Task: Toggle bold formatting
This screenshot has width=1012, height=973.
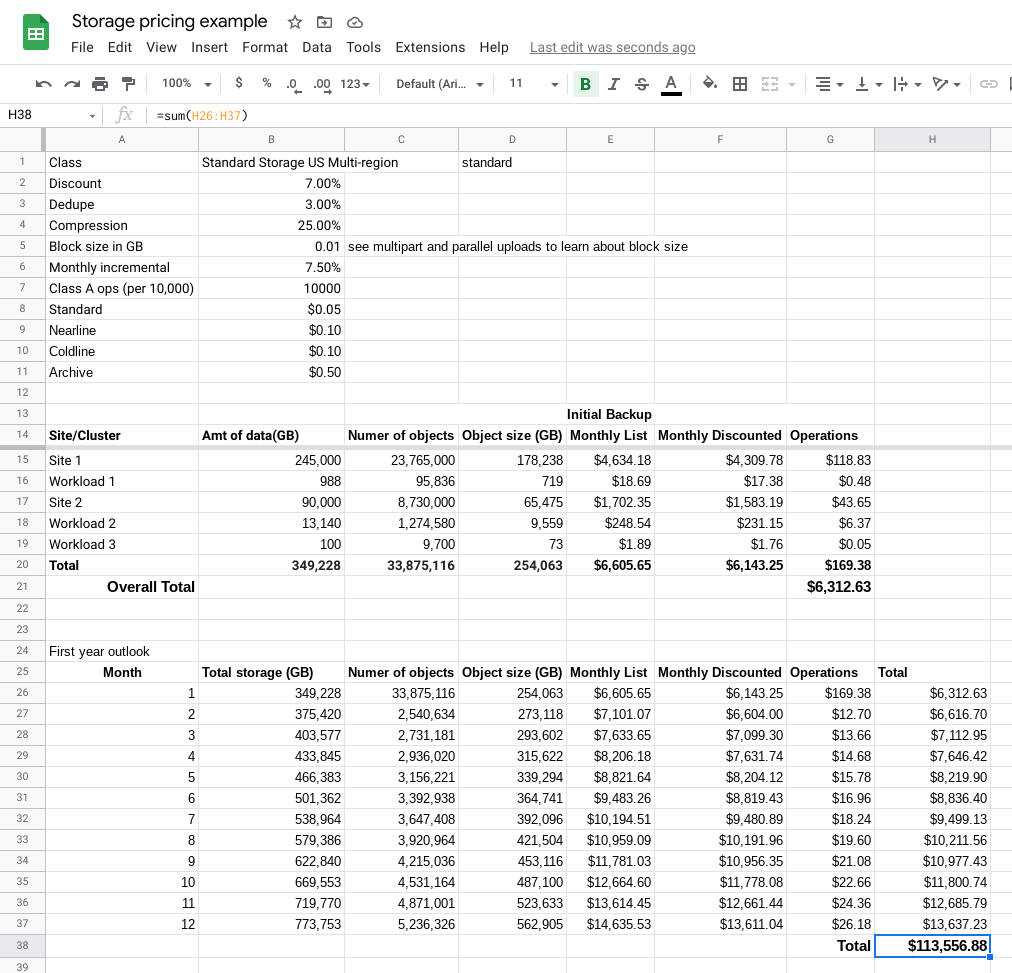Action: coord(585,84)
